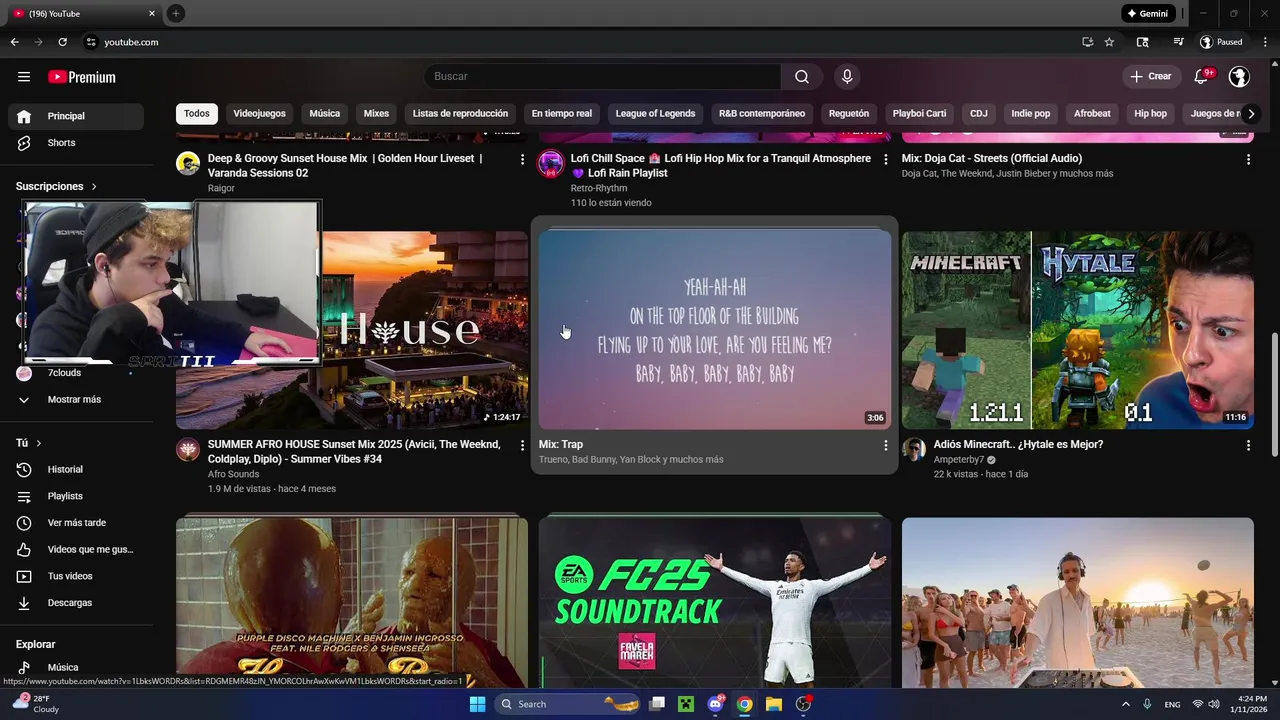Image resolution: width=1280 pixels, height=720 pixels.
Task: Open options menu for Mix: Trap
Action: click(x=885, y=446)
